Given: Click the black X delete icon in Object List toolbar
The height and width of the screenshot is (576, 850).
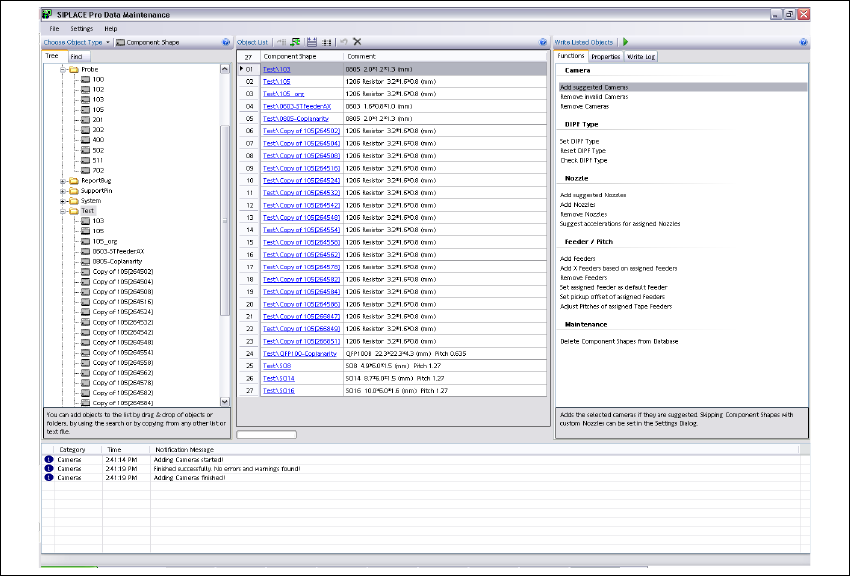Looking at the screenshot, I should click(357, 42).
